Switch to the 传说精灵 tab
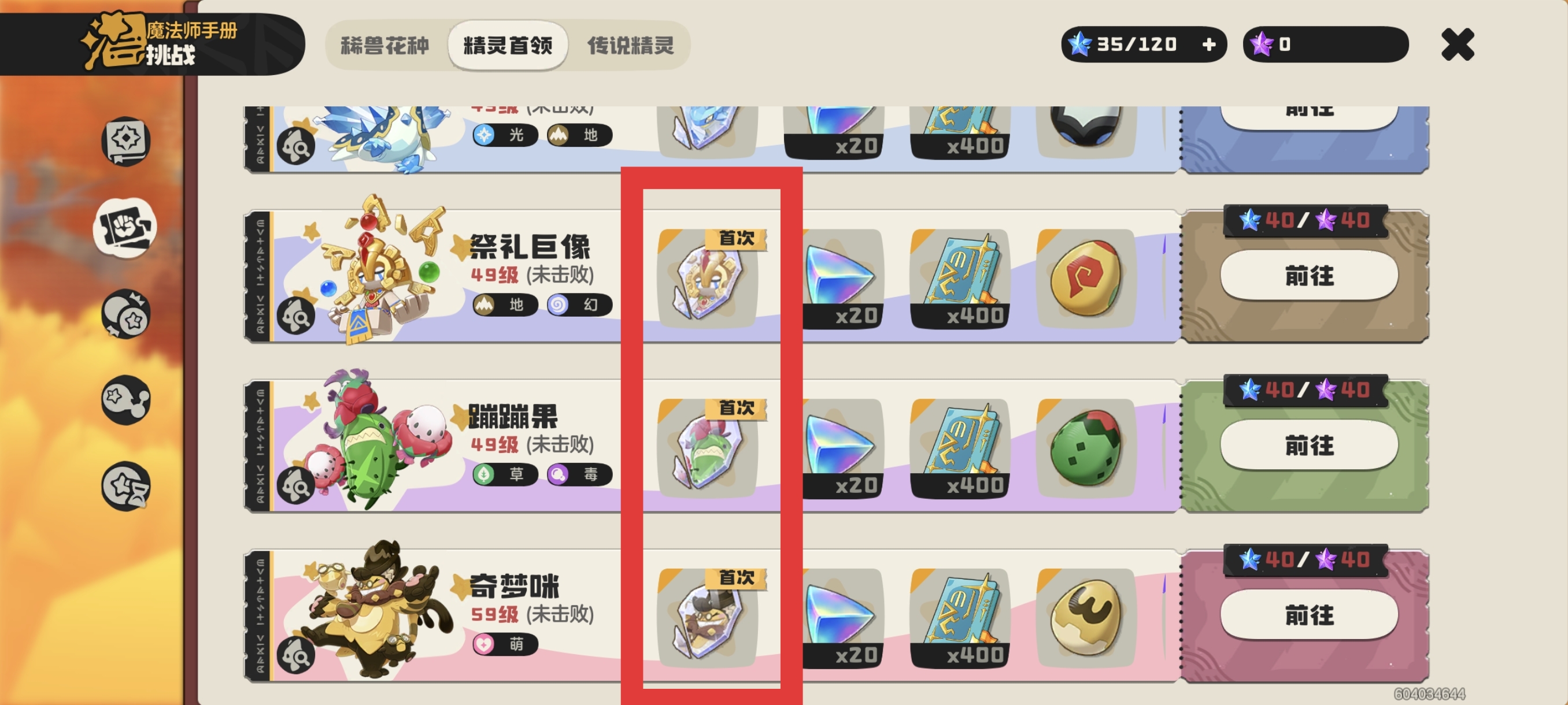 tap(630, 46)
